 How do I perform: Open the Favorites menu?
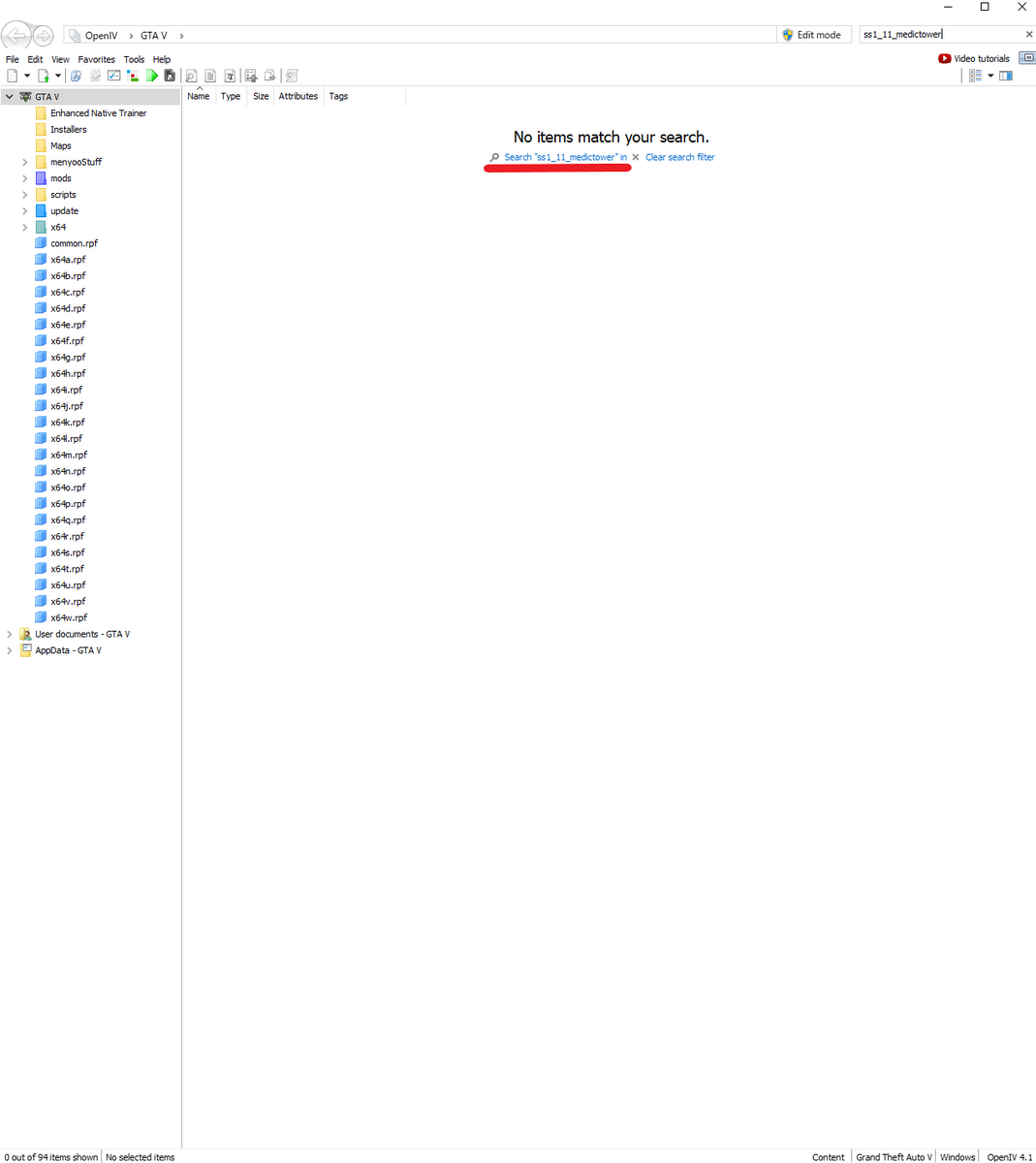97,59
